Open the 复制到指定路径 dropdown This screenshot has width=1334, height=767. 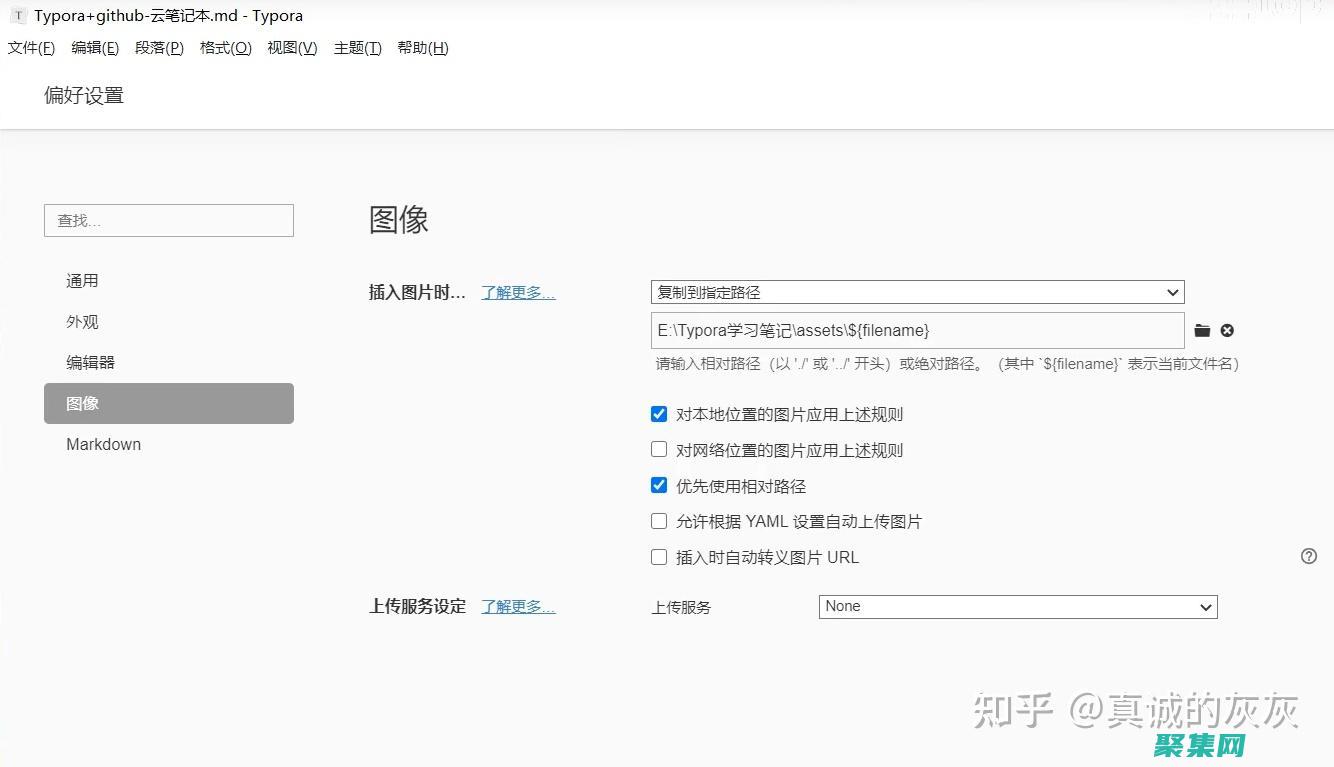pos(916,293)
